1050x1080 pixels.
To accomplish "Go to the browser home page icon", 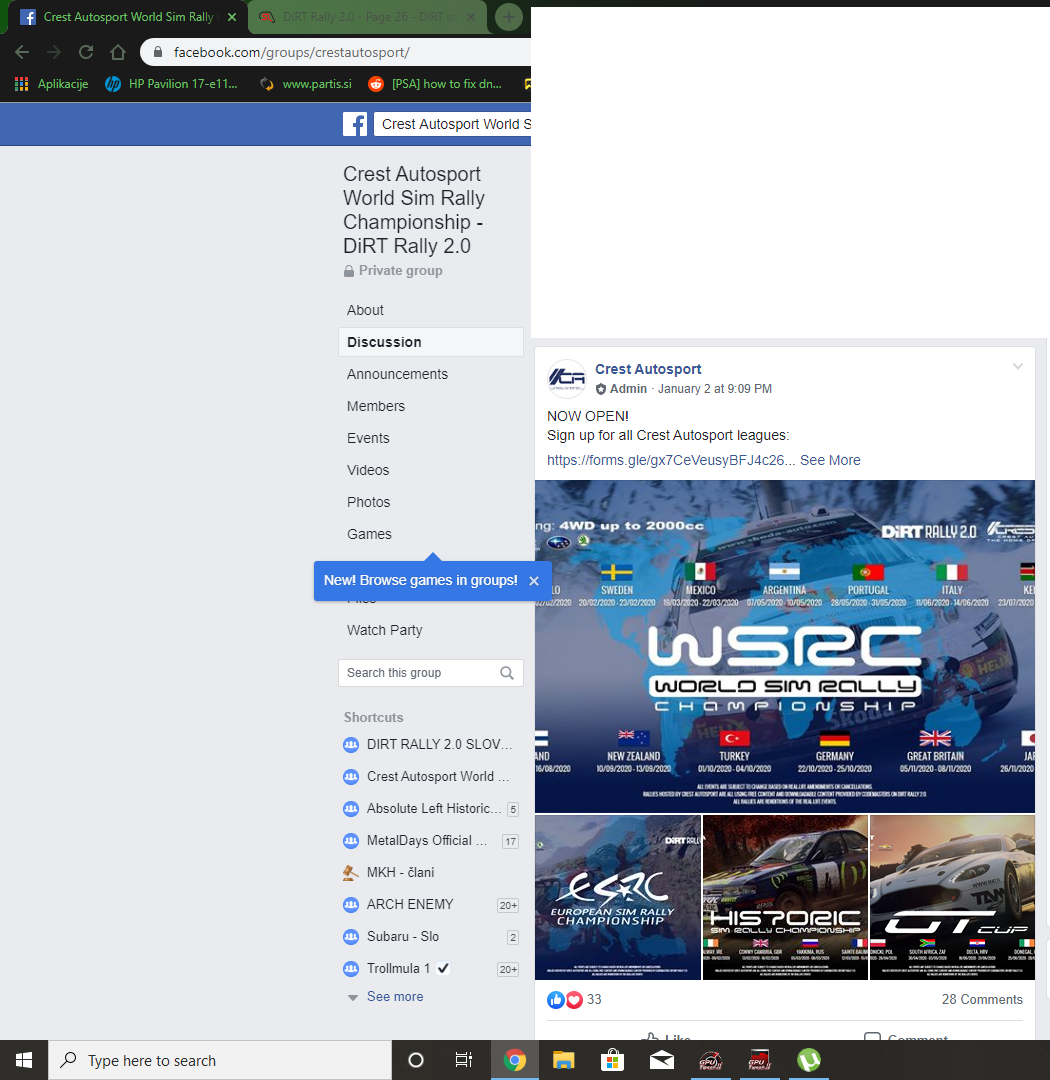I will [x=118, y=52].
